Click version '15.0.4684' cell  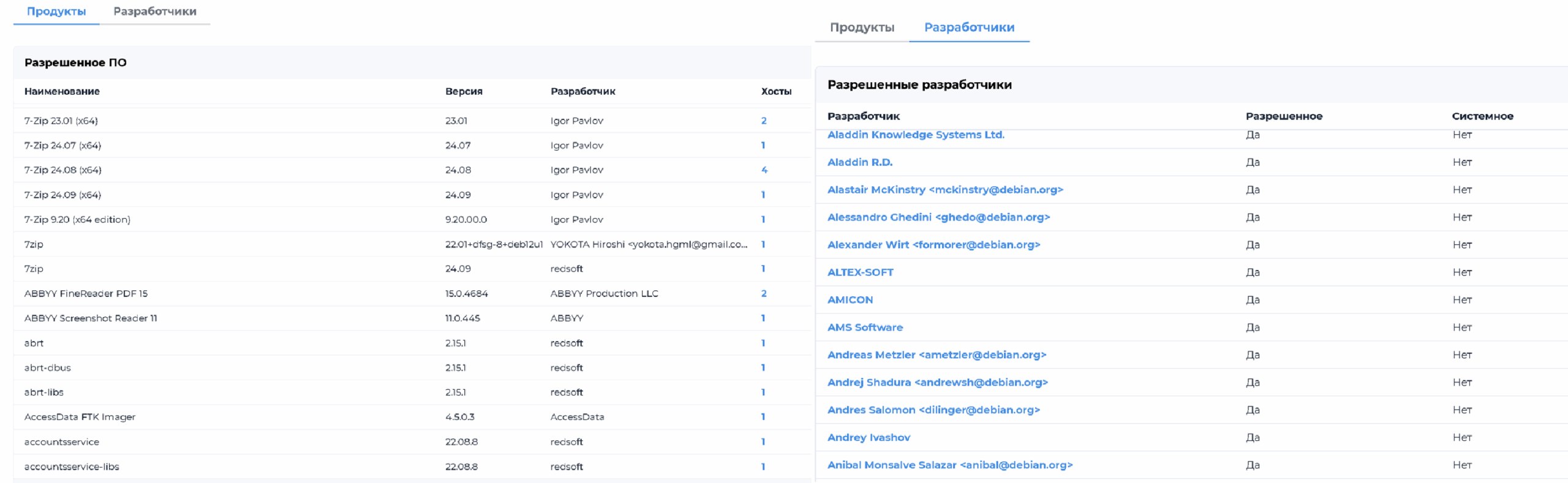466,294
